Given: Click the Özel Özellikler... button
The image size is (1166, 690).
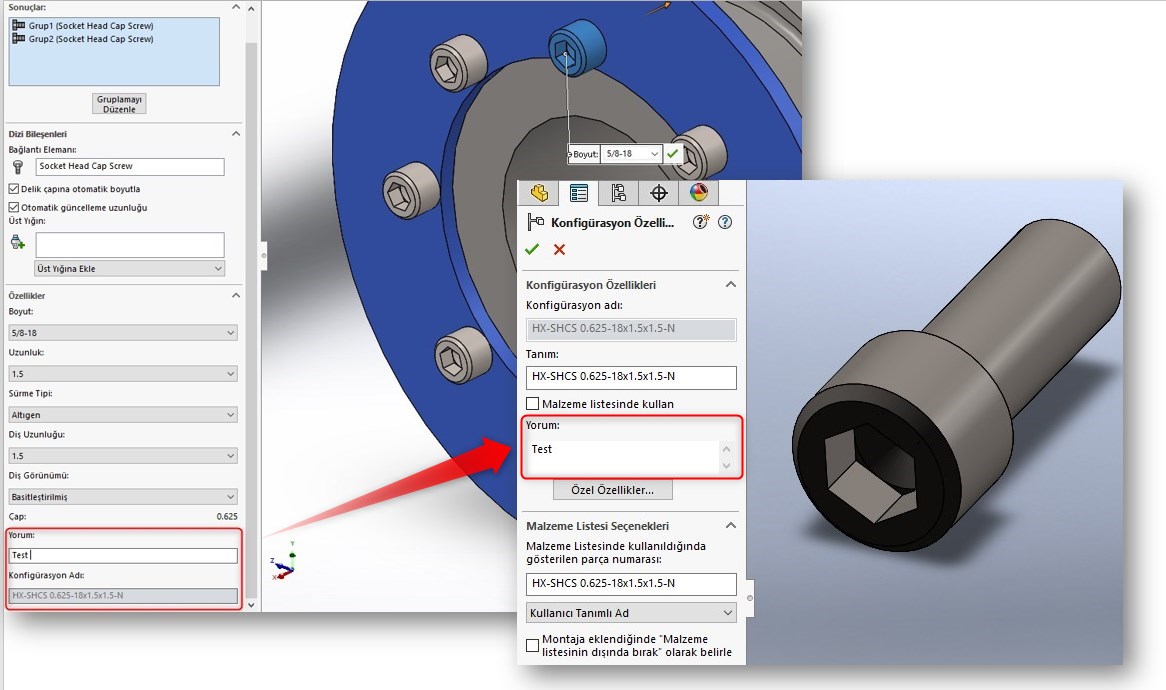Looking at the screenshot, I should click(613, 490).
